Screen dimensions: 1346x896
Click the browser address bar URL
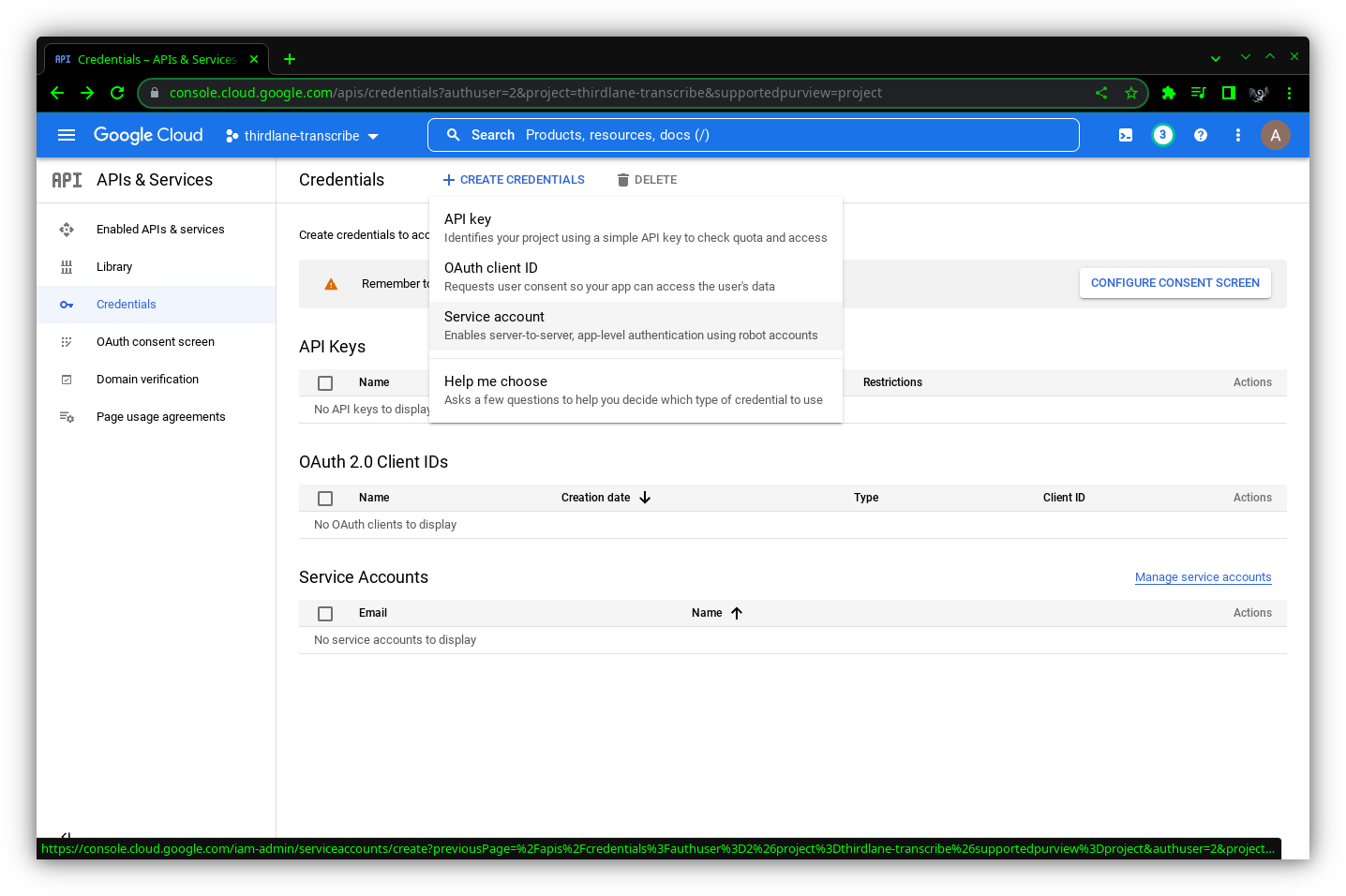[x=525, y=93]
